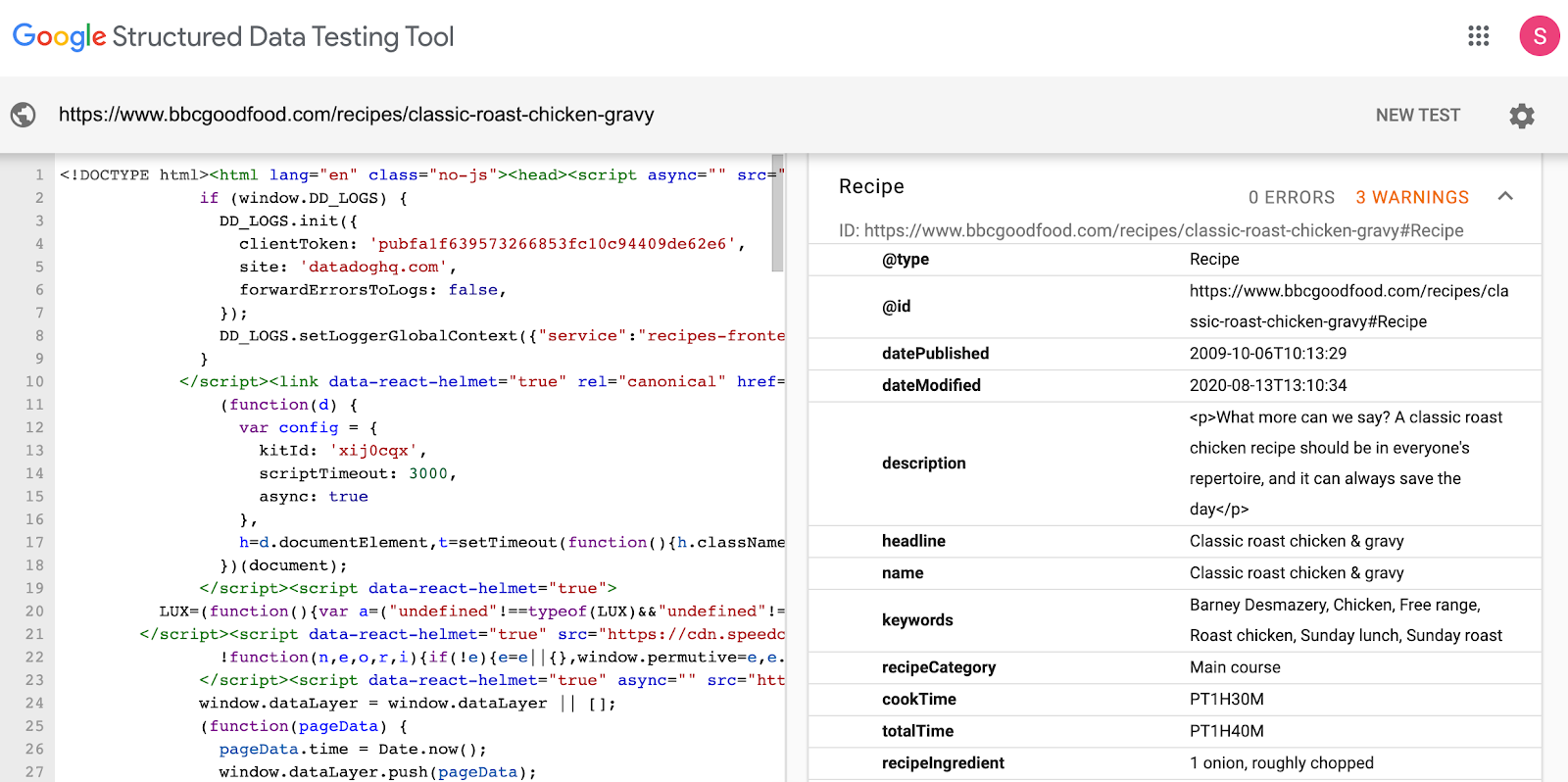The height and width of the screenshot is (782, 1568).
Task: Click the 0 ERRORS label
Action: [1291, 197]
